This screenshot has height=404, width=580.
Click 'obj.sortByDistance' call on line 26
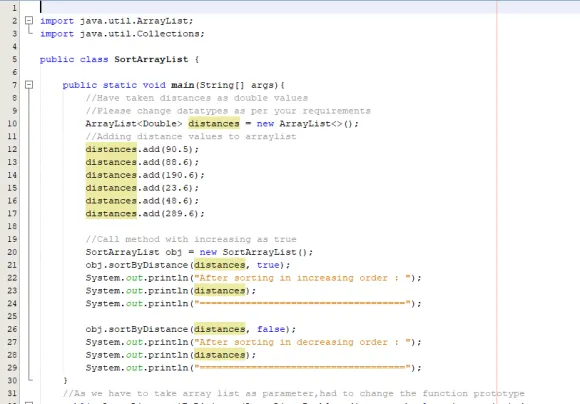pyautogui.click(x=137, y=329)
